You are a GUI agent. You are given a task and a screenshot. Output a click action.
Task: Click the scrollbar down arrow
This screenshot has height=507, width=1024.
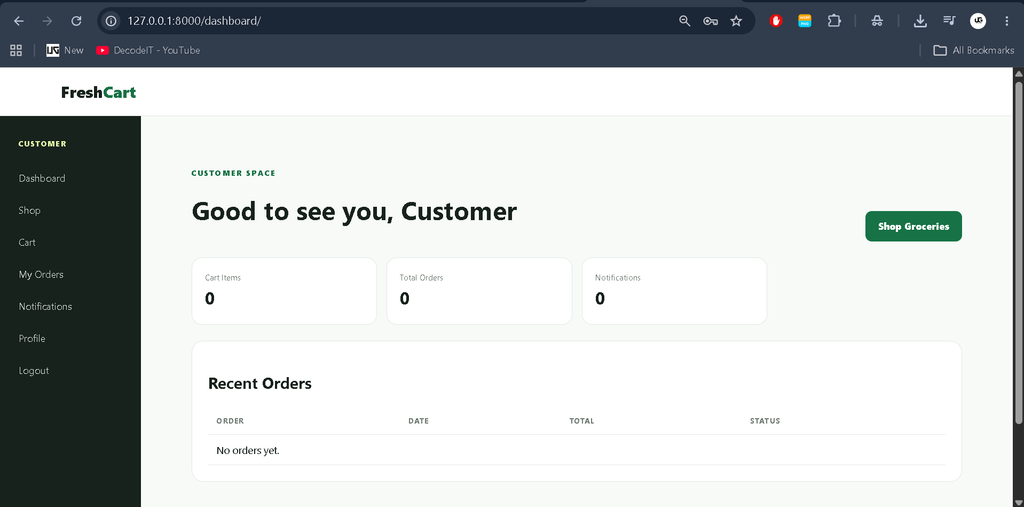pyautogui.click(x=1018, y=501)
